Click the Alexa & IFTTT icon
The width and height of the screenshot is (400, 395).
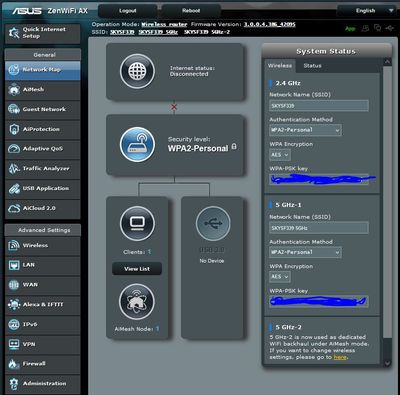point(14,304)
